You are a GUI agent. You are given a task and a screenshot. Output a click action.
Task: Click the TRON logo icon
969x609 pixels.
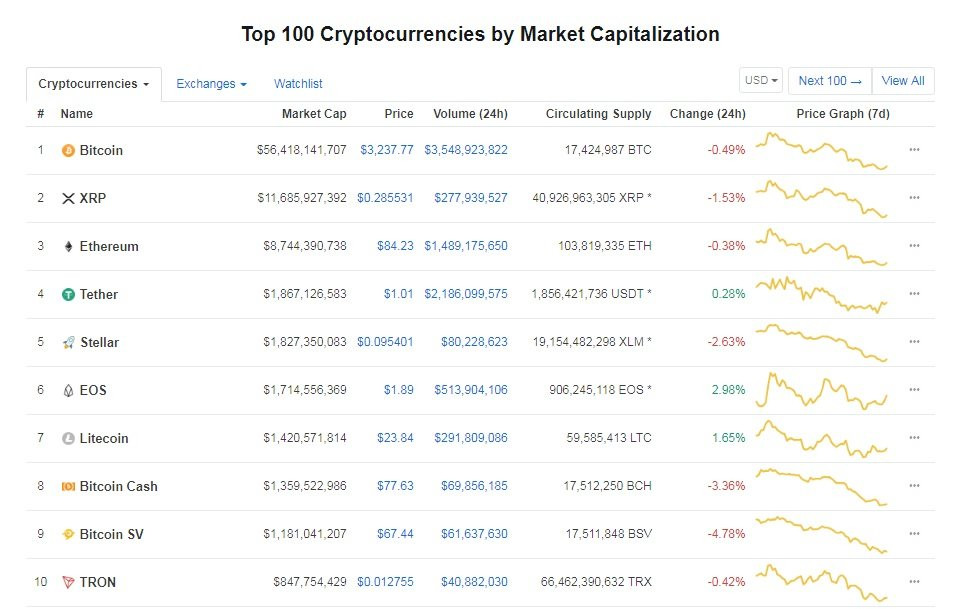pyautogui.click(x=68, y=583)
